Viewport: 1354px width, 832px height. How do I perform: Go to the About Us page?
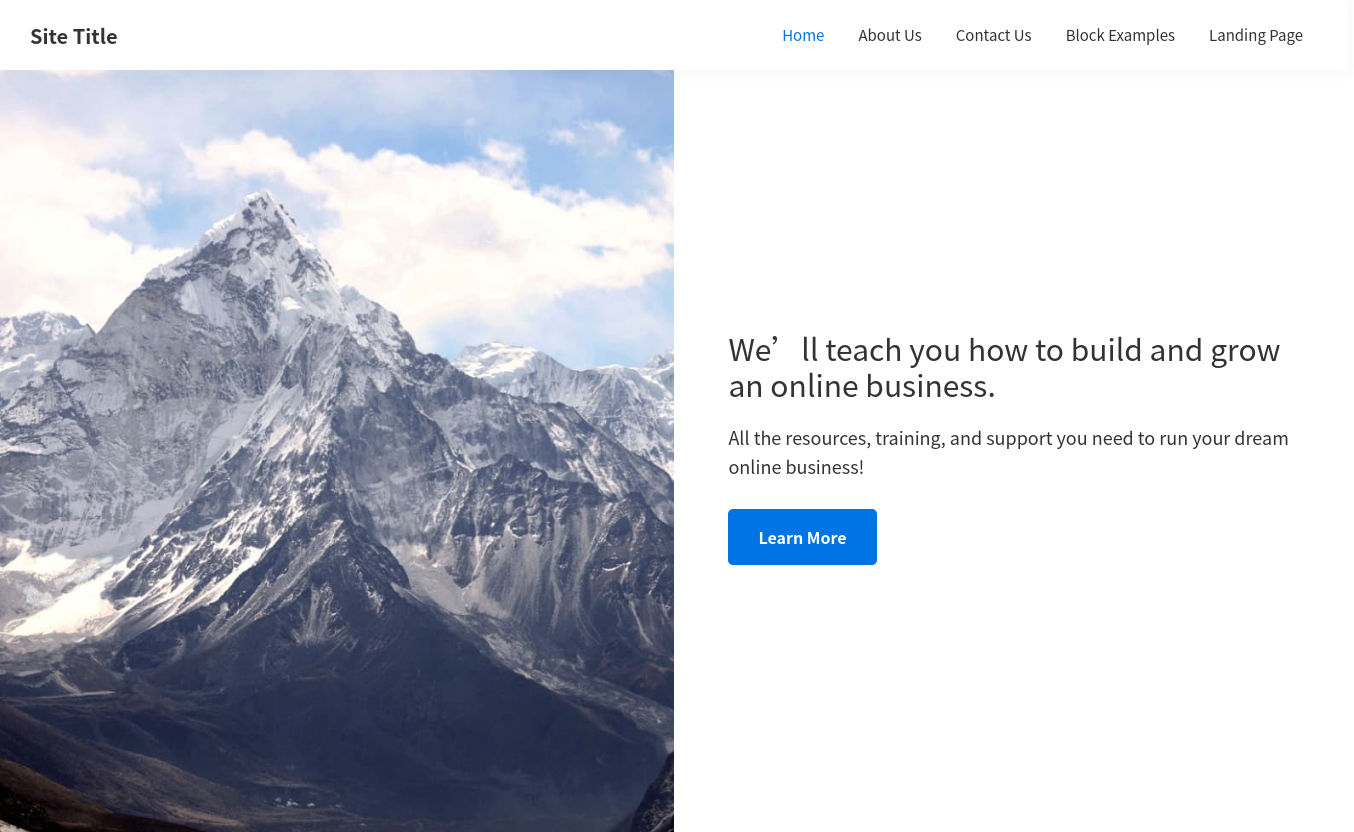tap(889, 35)
